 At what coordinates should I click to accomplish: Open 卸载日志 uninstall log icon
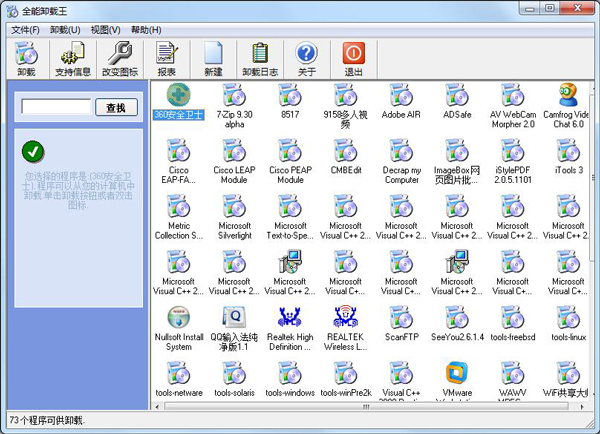pos(260,58)
